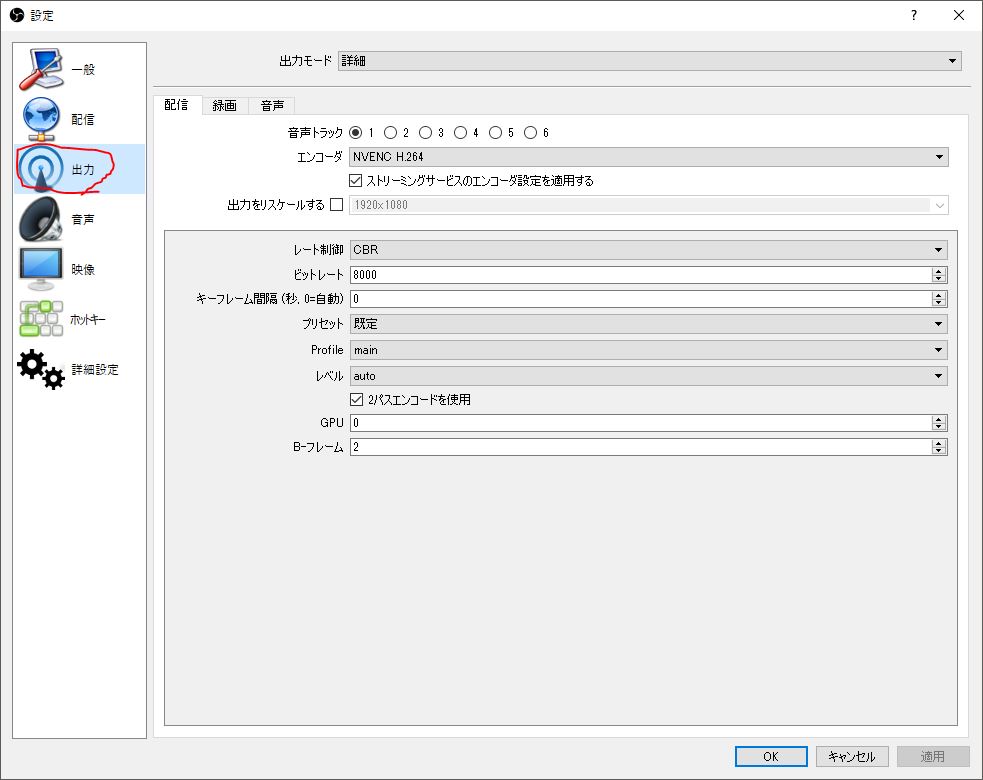Decrease ビットレート with down arrow
Viewport: 983px width, 780px height.
pyautogui.click(x=938, y=279)
